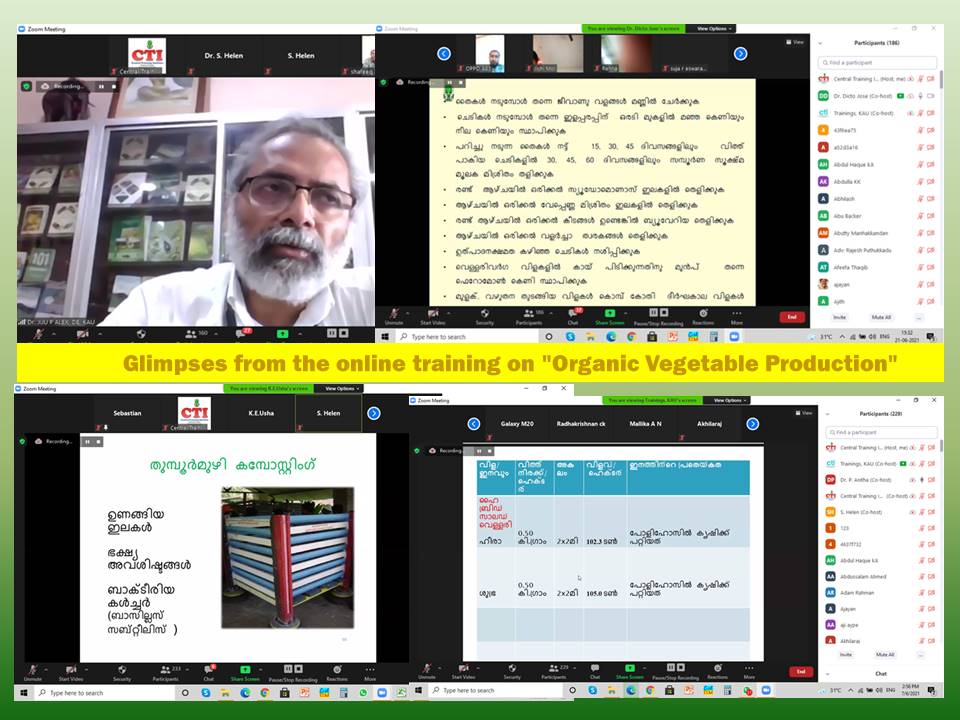End the meeting in the 186-participant window
The image size is (960, 720).
click(792, 317)
